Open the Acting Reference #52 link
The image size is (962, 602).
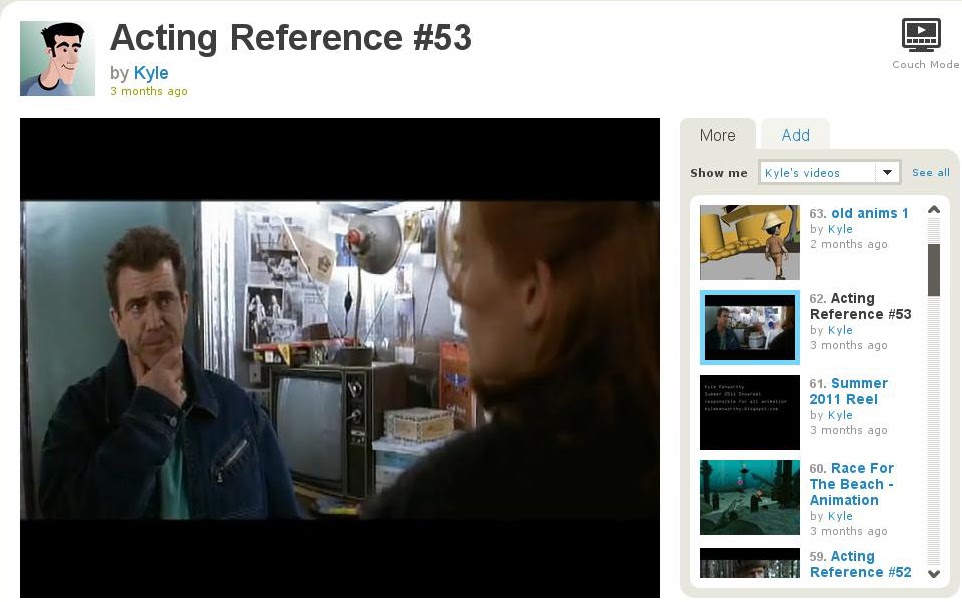pos(861,564)
